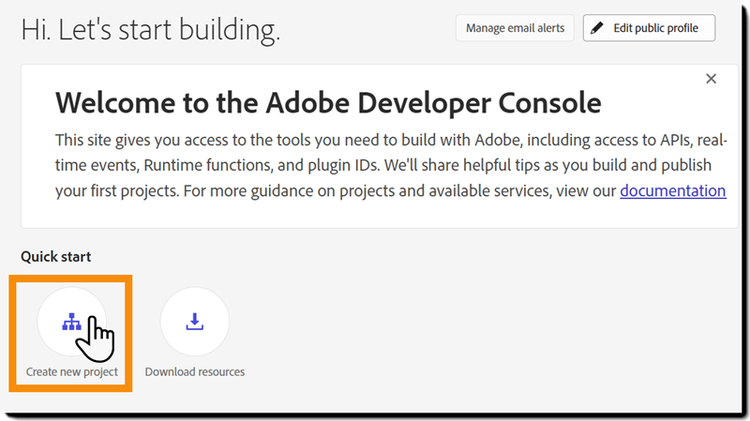Viewport: 750px width, 421px height.
Task: Click the Quick start heading
Action: point(55,256)
